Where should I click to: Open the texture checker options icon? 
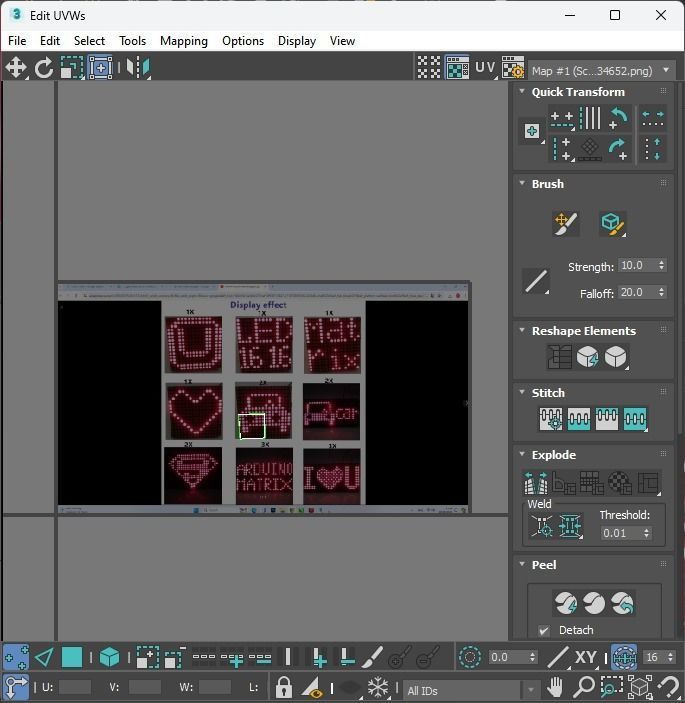coord(512,68)
